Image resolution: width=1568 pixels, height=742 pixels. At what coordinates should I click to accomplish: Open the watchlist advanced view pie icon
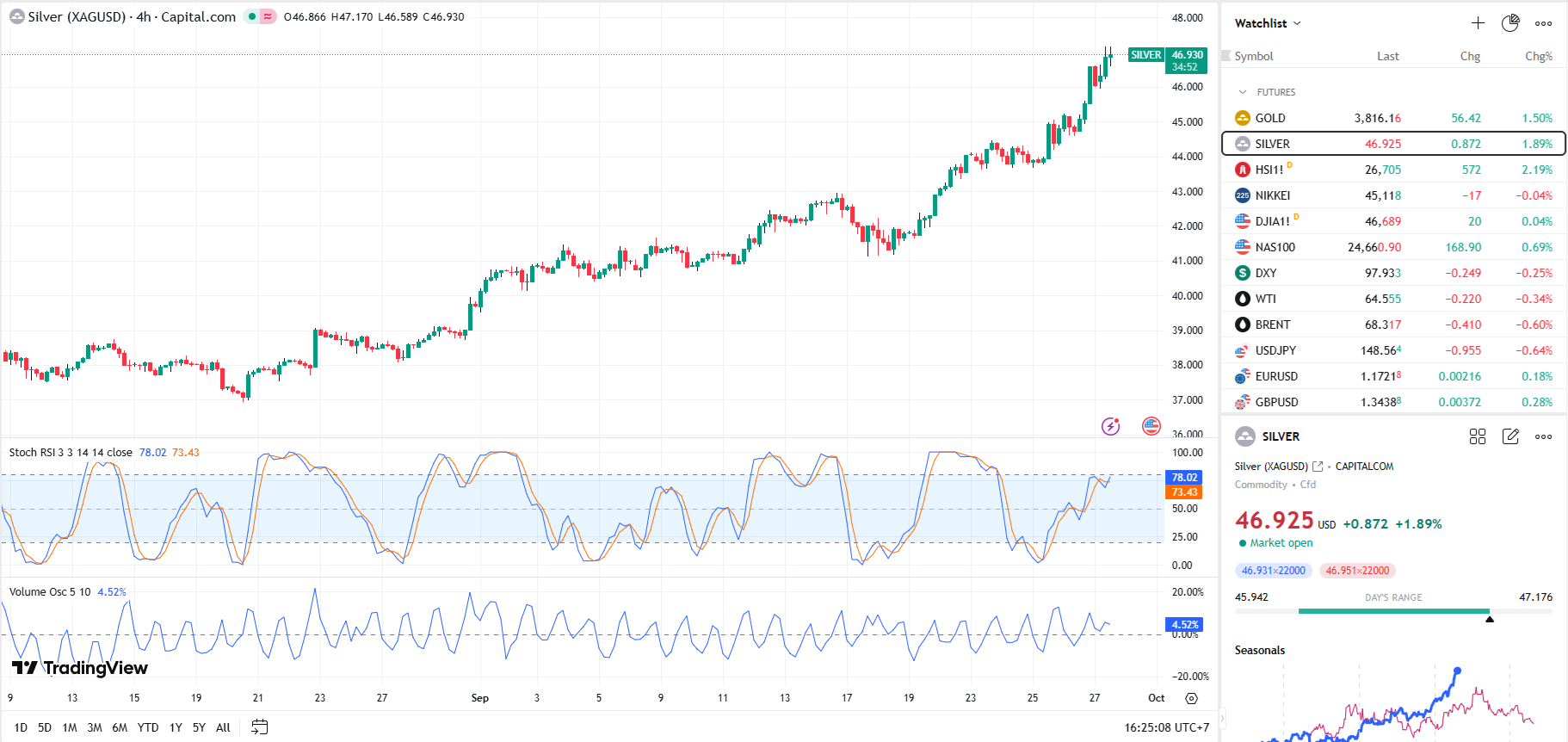1510,23
